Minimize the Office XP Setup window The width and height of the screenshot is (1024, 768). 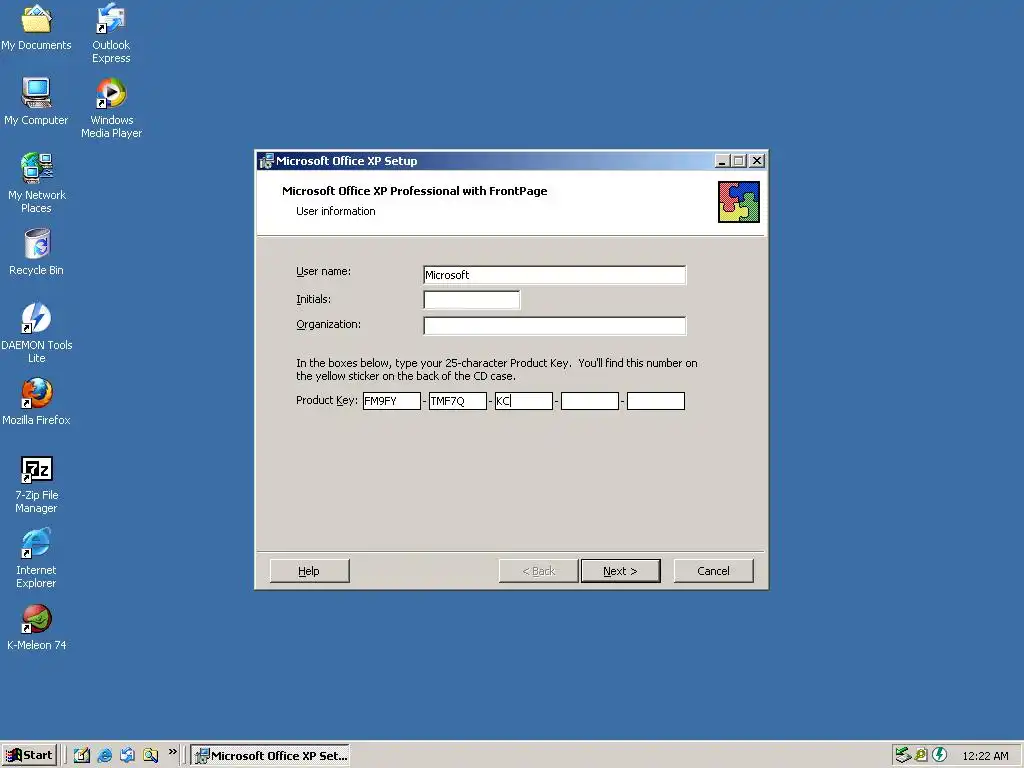pos(722,161)
